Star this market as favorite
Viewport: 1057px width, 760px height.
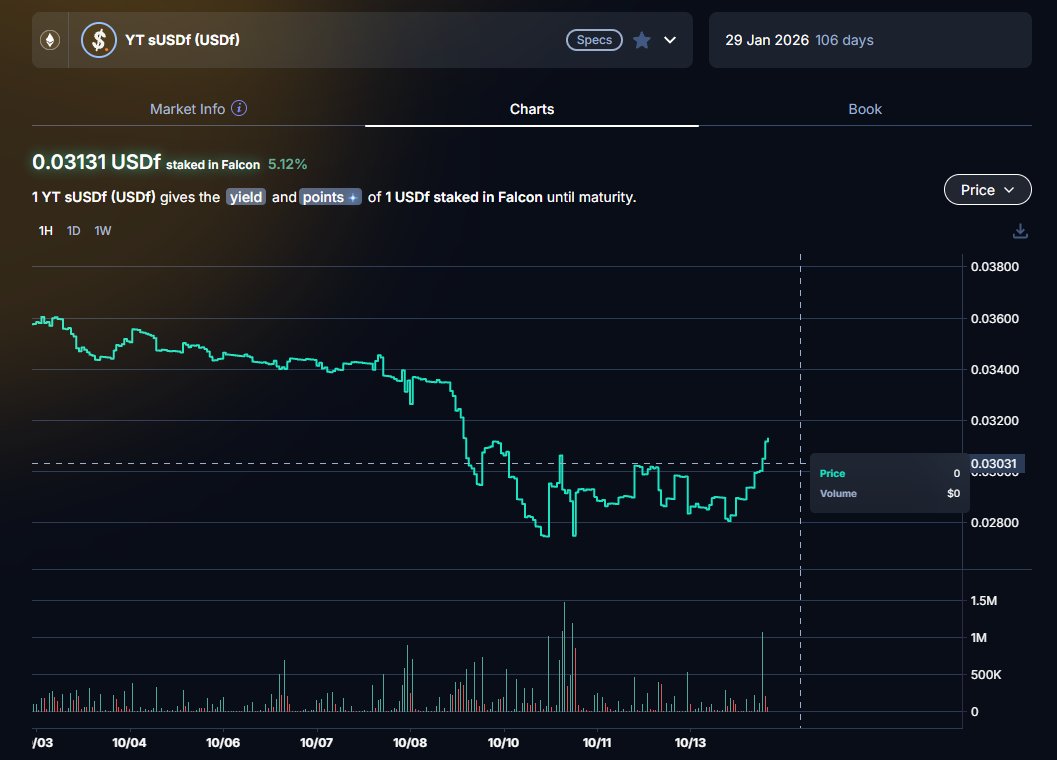point(642,40)
